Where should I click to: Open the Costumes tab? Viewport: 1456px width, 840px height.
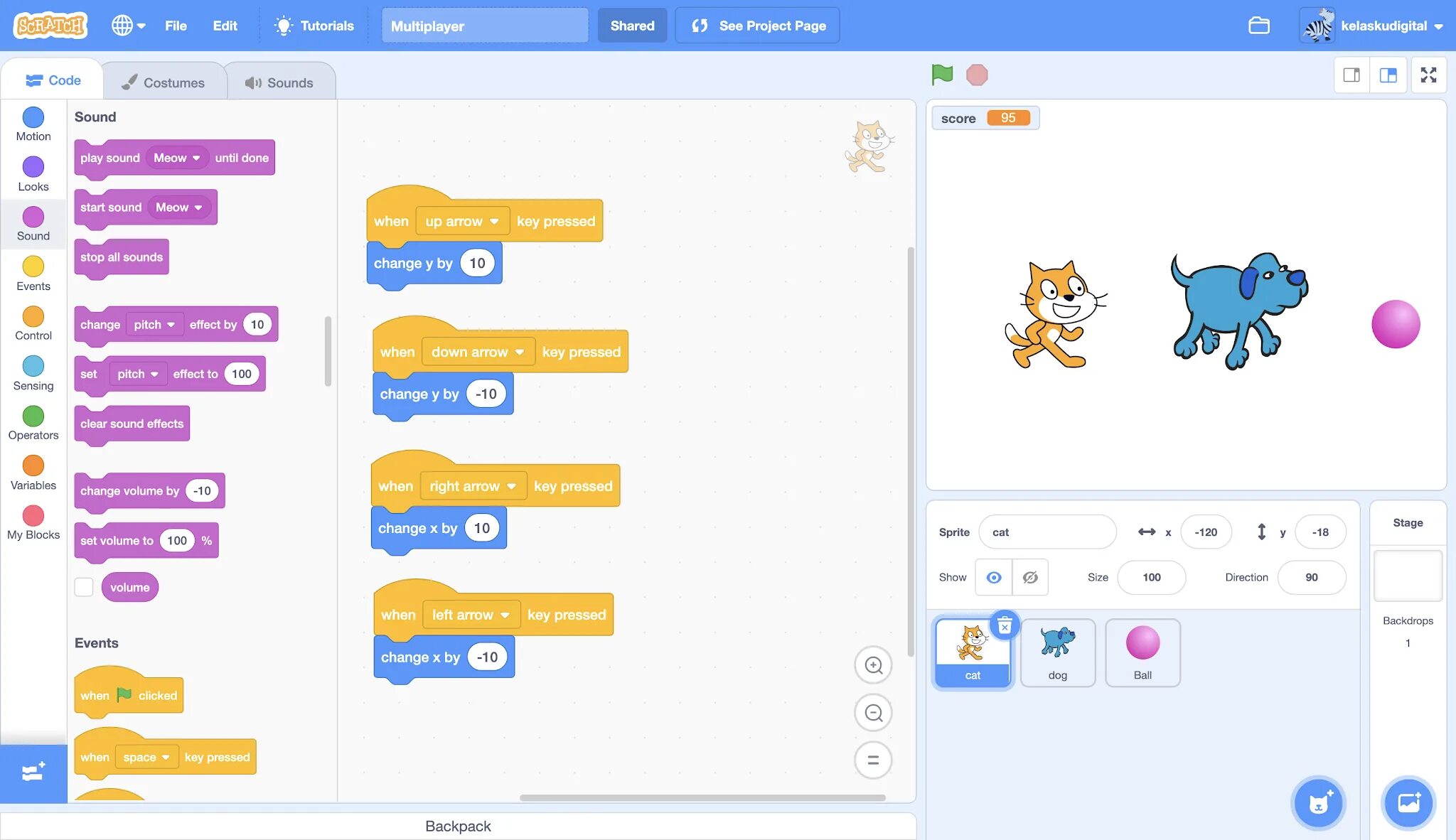(x=163, y=80)
